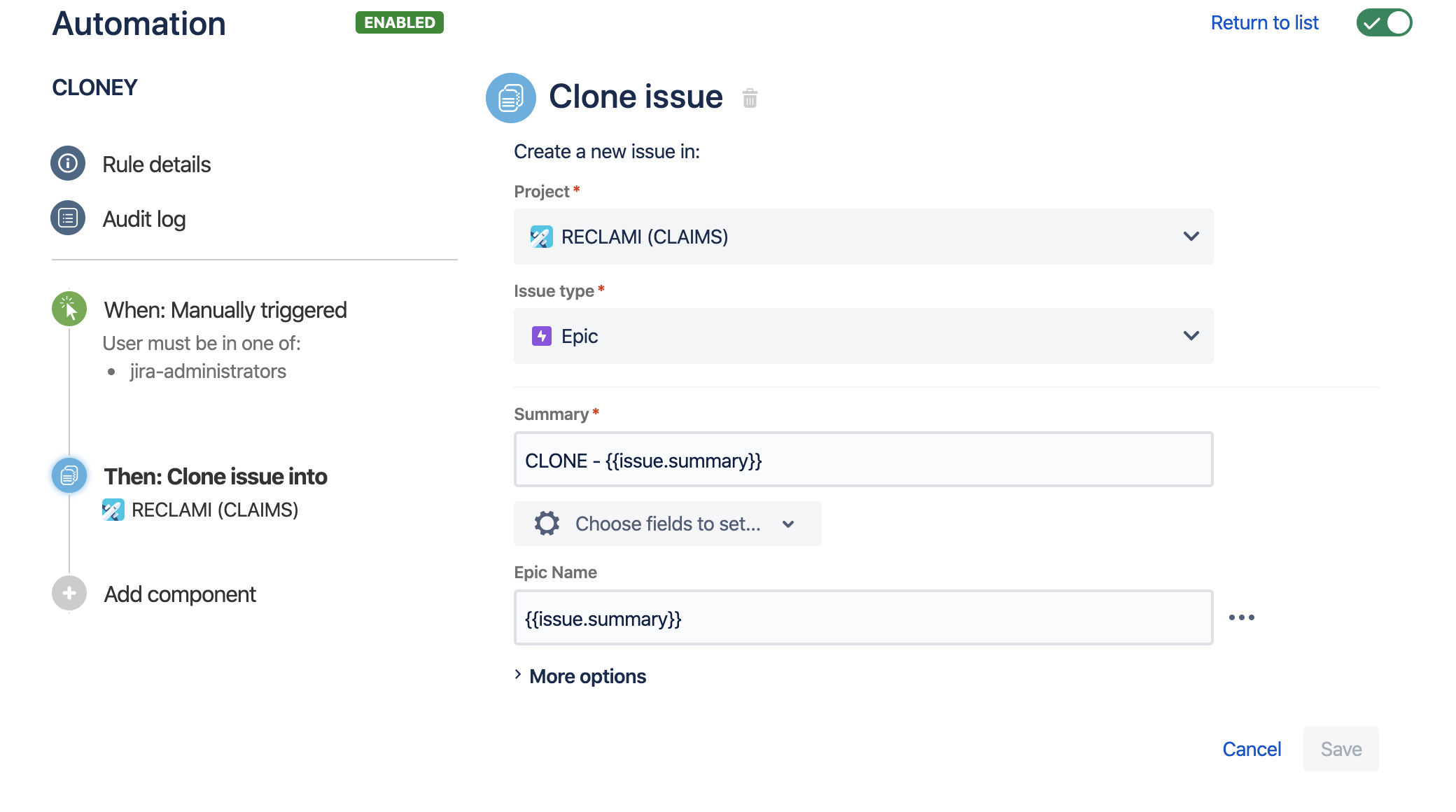Toggle the rule enabled switch off
This screenshot has height=812, width=1456.
[x=1384, y=22]
